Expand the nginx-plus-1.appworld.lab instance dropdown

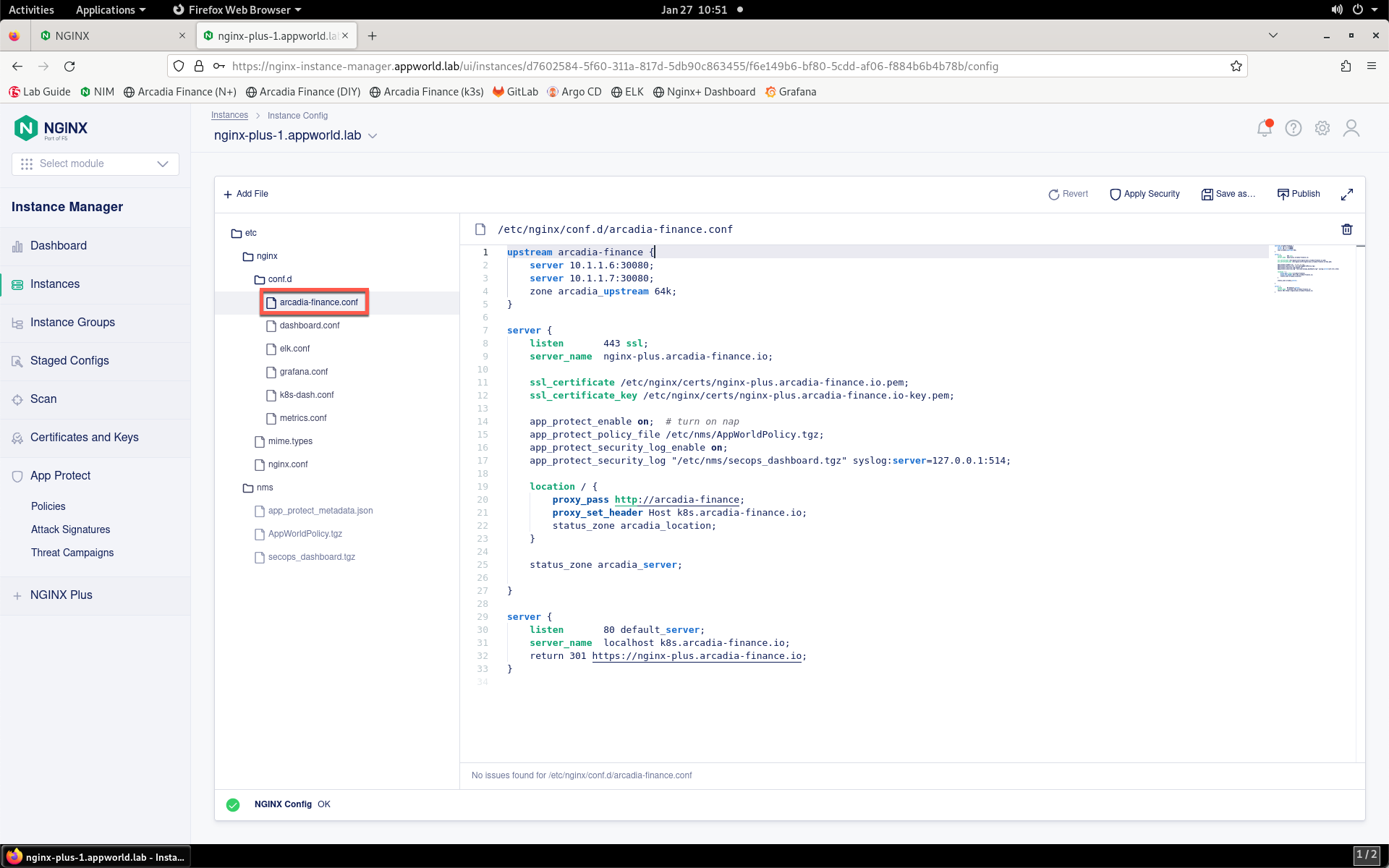pyautogui.click(x=373, y=136)
